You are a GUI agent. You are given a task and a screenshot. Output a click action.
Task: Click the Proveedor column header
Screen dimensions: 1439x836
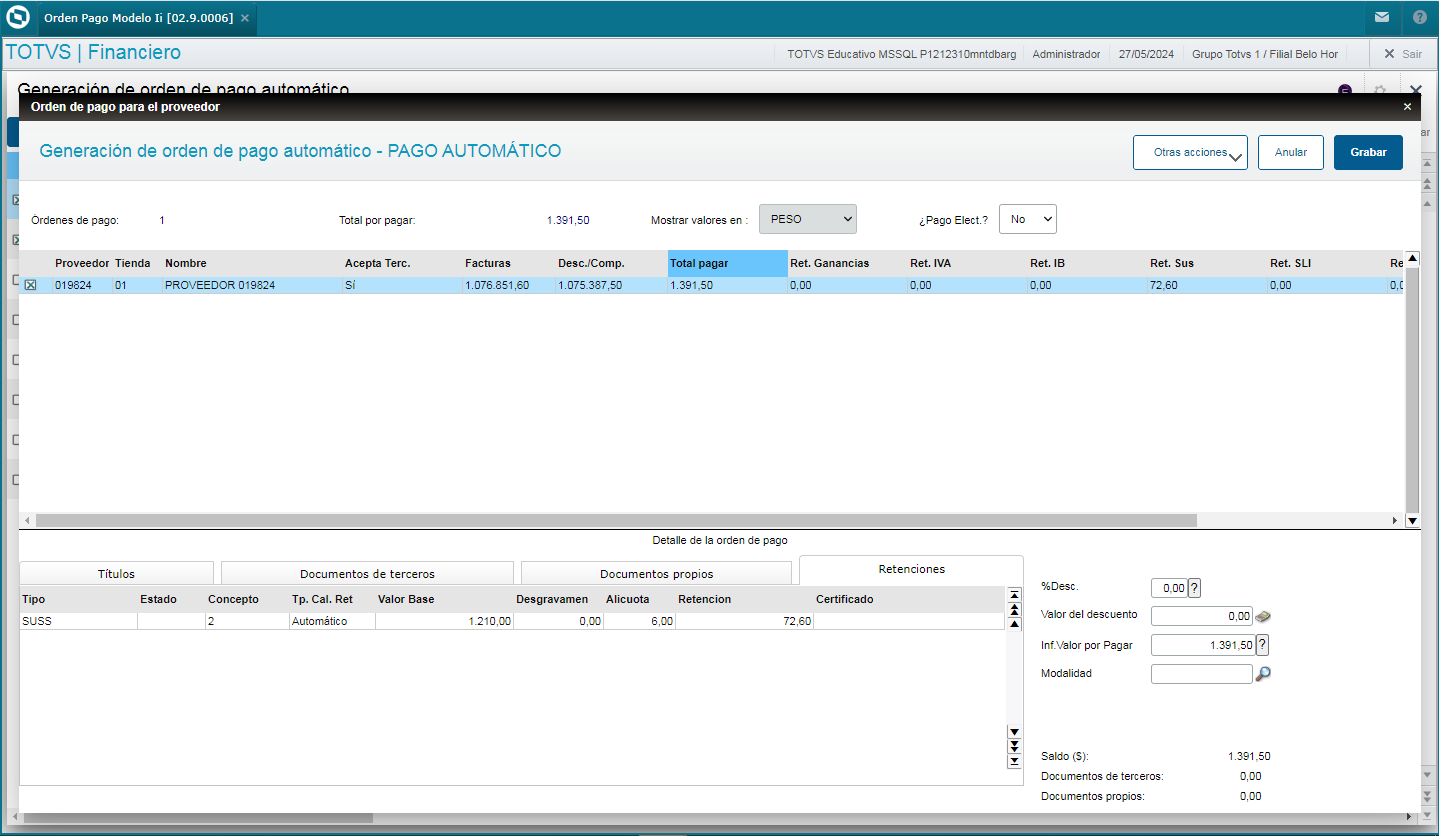click(82, 263)
